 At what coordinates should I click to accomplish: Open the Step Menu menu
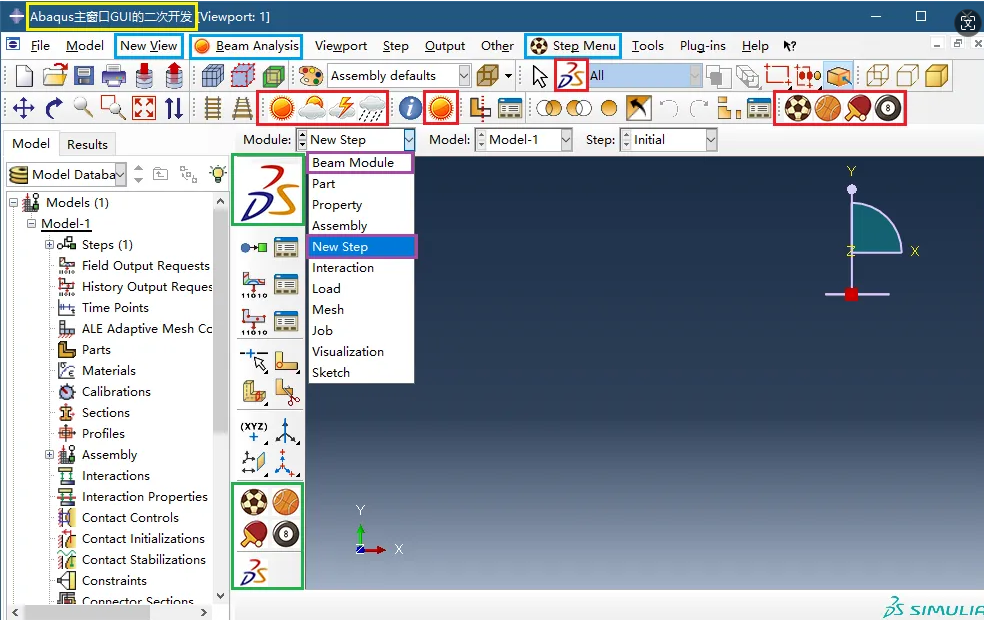coord(574,46)
